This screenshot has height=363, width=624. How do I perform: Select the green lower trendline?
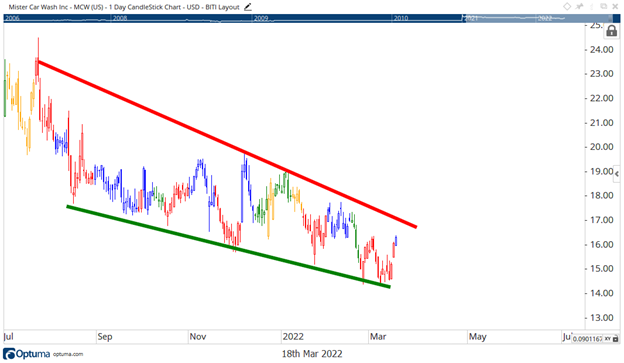228,246
